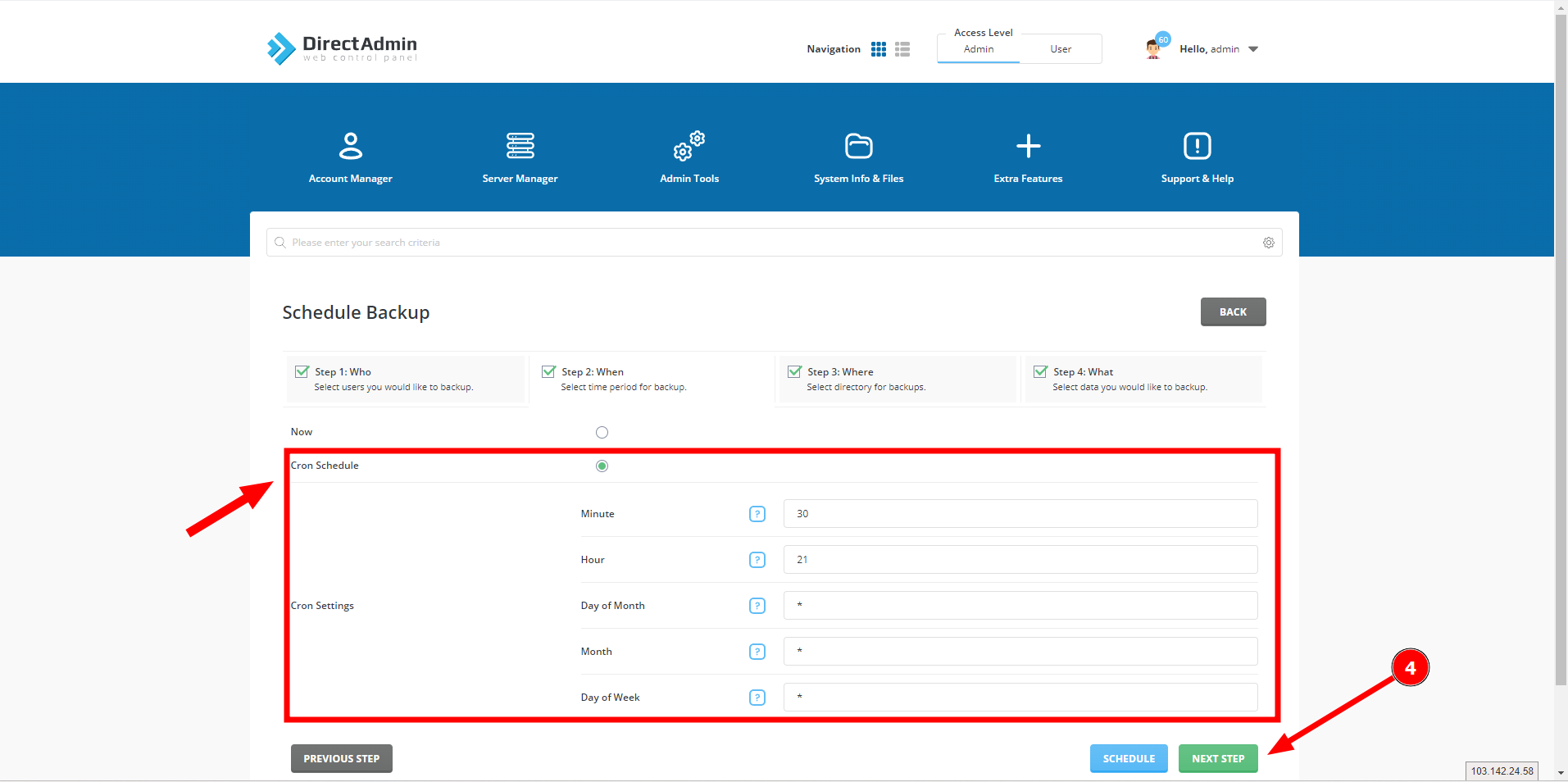
Task: Click the search gear settings icon
Action: pyautogui.click(x=1268, y=243)
